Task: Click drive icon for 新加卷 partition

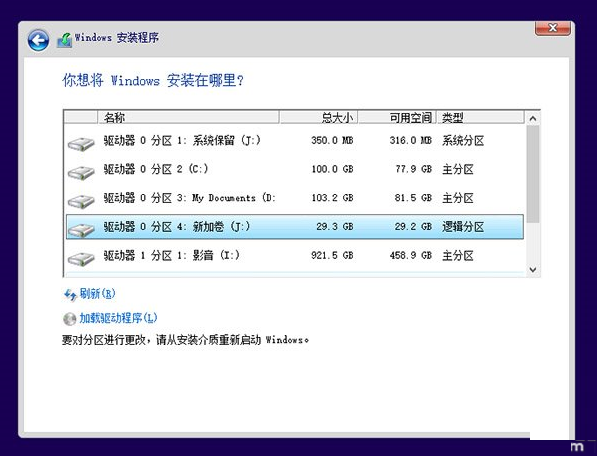Action: click(81, 230)
